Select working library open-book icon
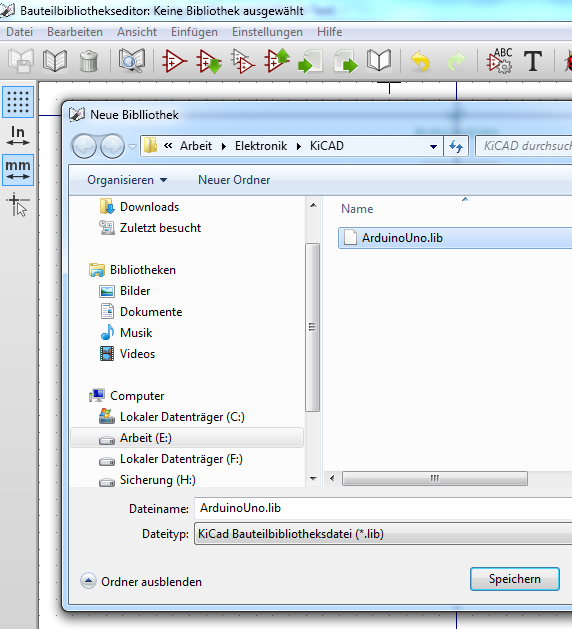This screenshot has height=629, width=572. coord(55,61)
